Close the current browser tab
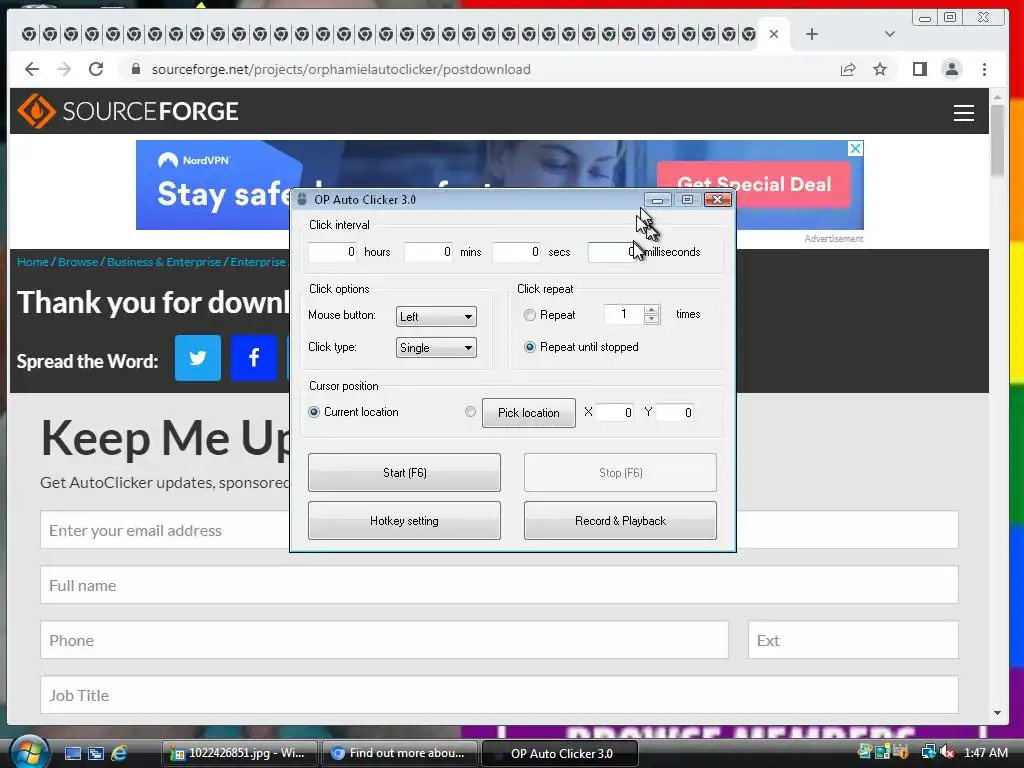Image resolution: width=1024 pixels, height=768 pixels. (774, 34)
